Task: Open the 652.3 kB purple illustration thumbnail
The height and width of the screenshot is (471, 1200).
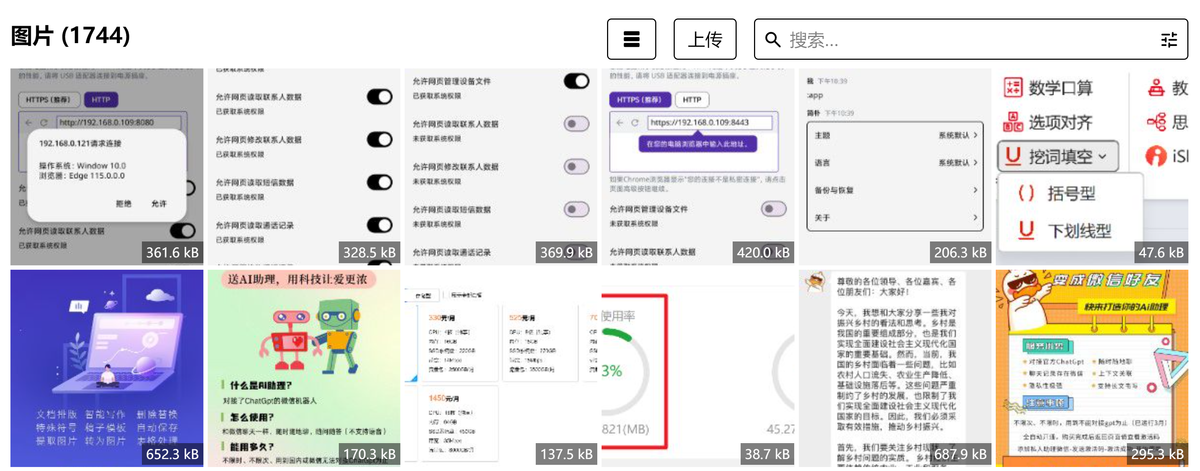Action: (x=107, y=367)
